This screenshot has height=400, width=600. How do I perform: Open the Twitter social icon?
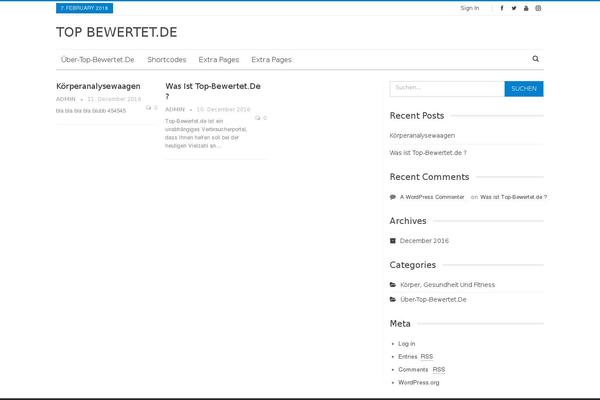tap(514, 8)
